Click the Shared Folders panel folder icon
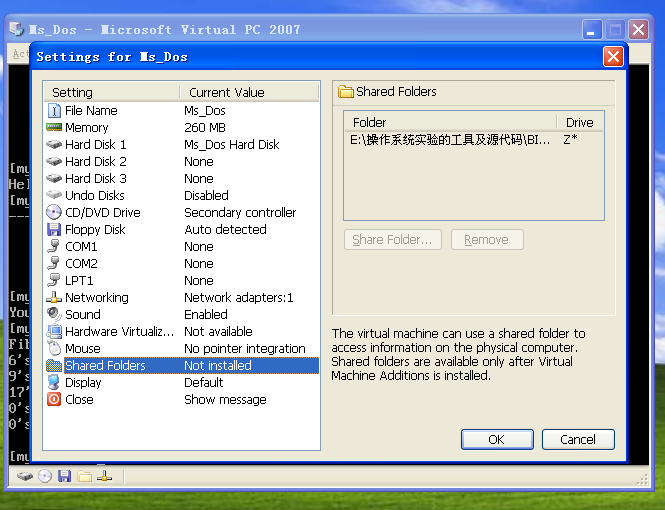The height and width of the screenshot is (510, 665). point(346,92)
